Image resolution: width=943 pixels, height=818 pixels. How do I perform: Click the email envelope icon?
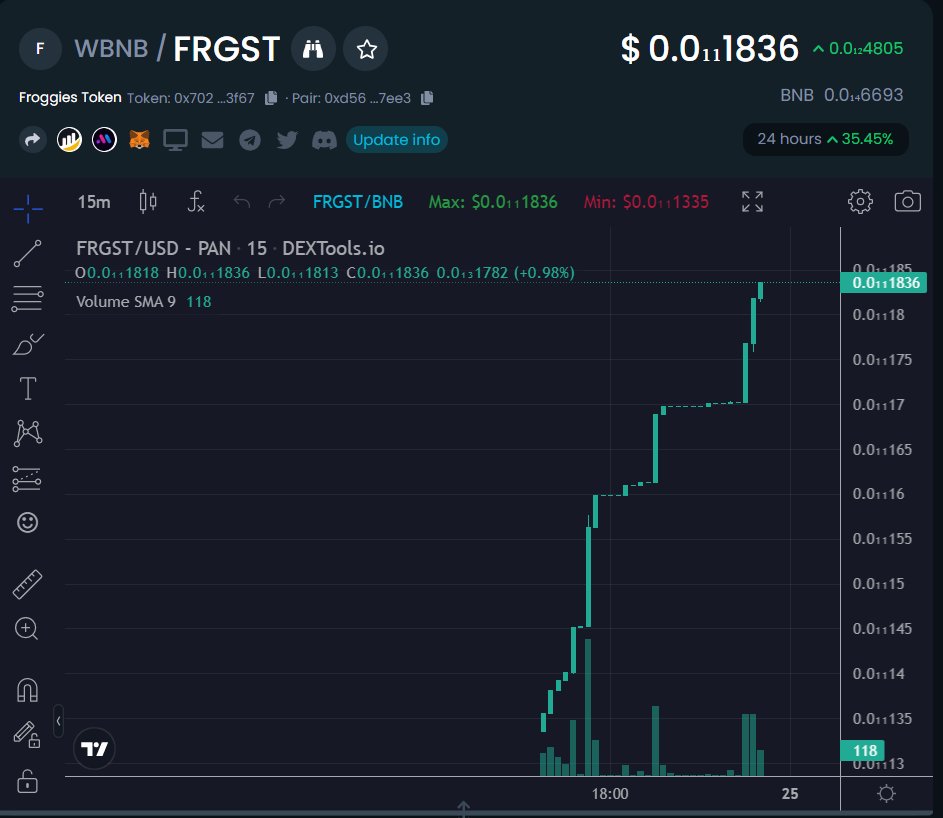[x=212, y=140]
